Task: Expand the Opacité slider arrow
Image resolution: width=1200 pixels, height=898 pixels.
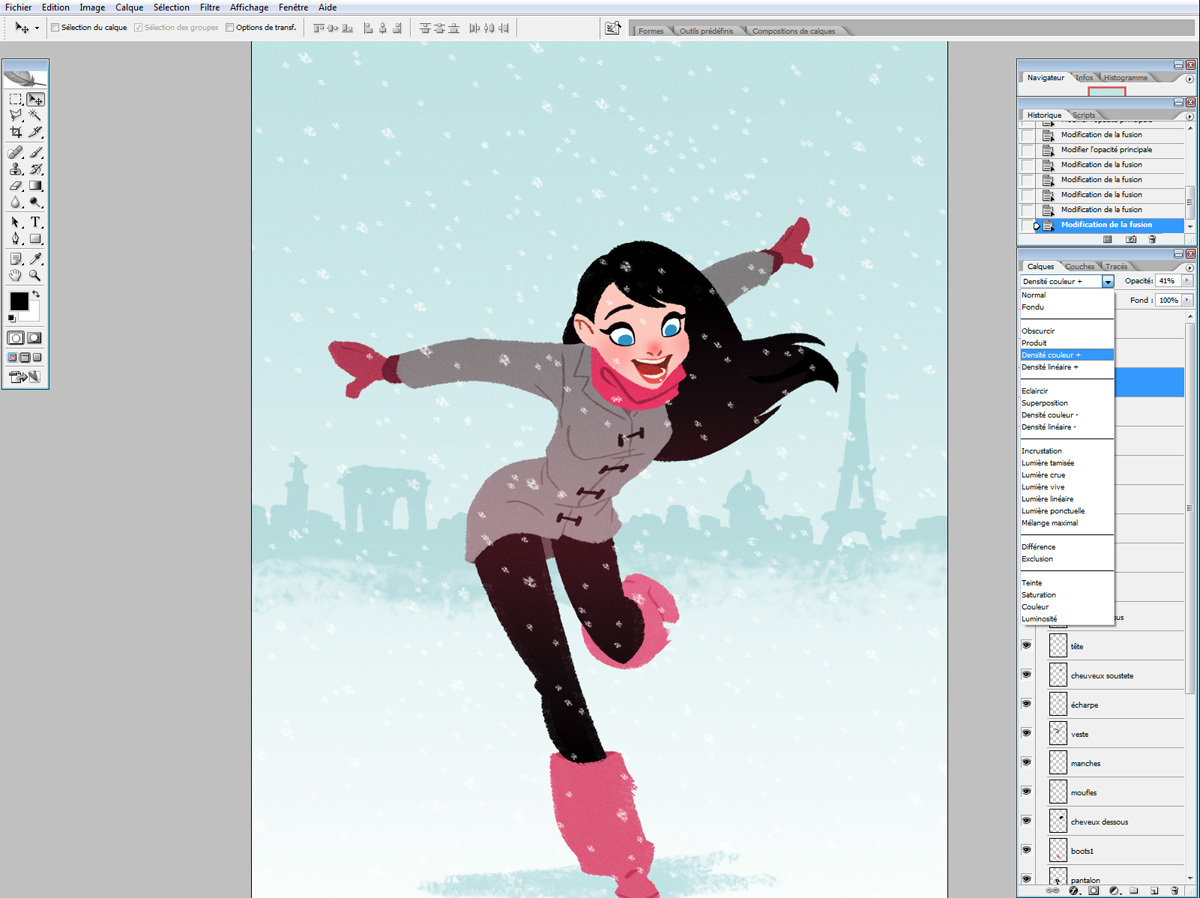Action: 1187,282
